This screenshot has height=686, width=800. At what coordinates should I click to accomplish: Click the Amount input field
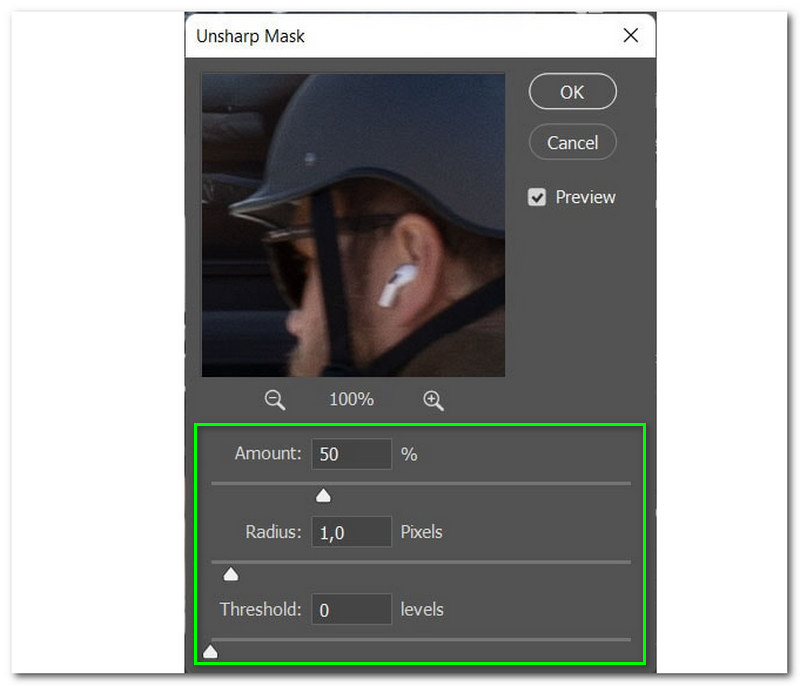(352, 454)
